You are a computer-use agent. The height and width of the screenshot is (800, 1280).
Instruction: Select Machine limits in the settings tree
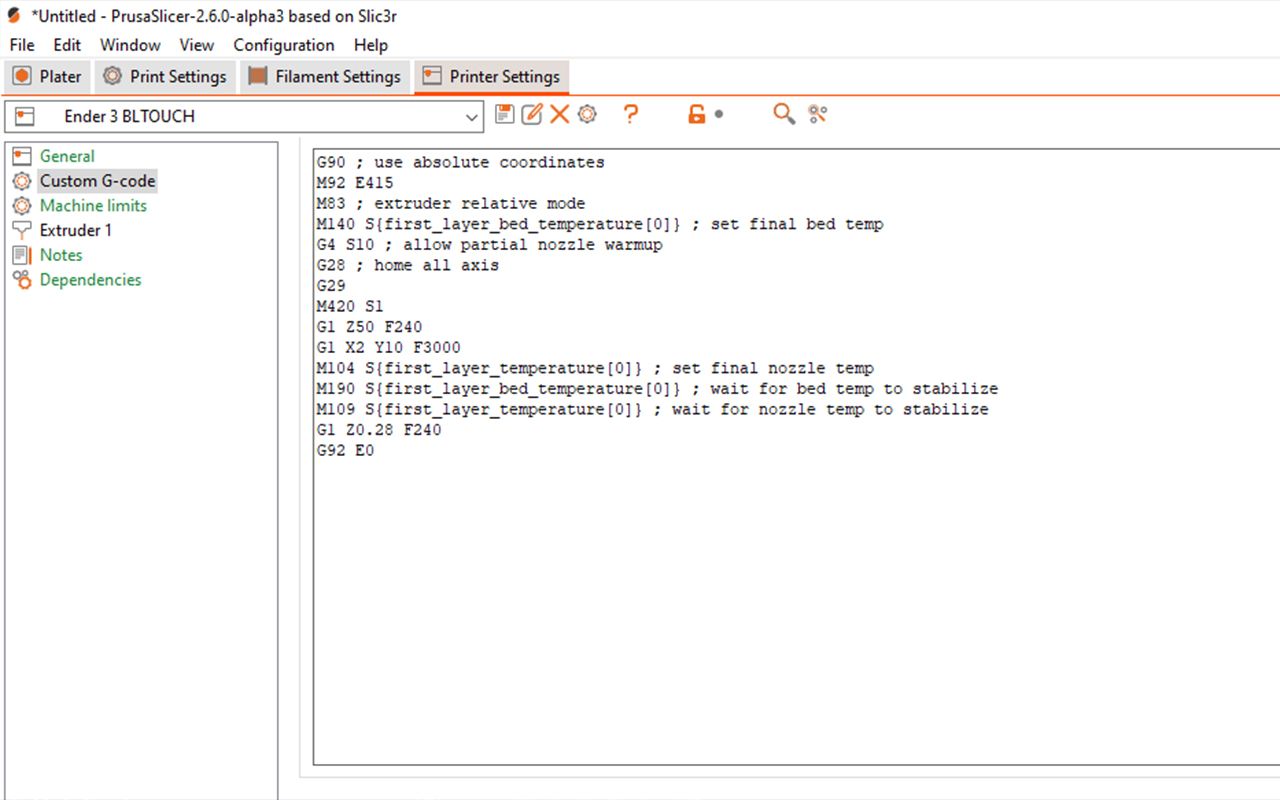click(93, 205)
